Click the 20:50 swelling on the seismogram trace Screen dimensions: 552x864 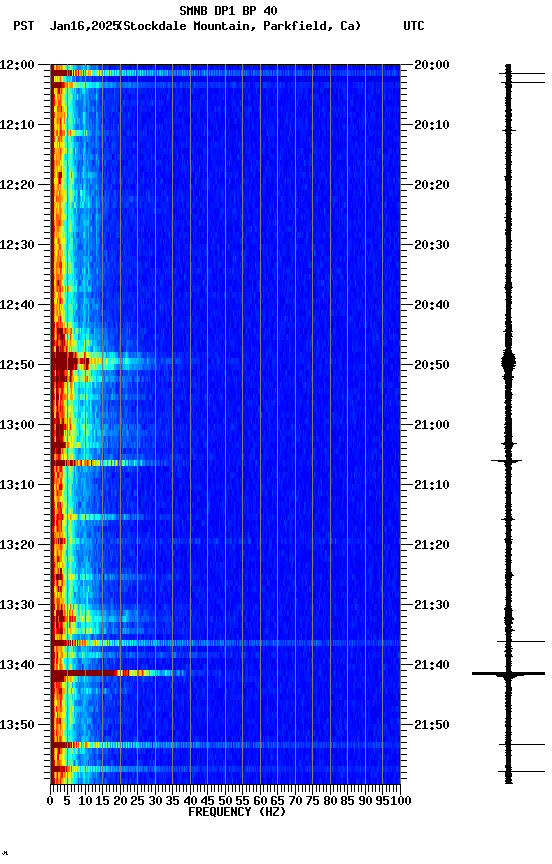[x=508, y=363]
